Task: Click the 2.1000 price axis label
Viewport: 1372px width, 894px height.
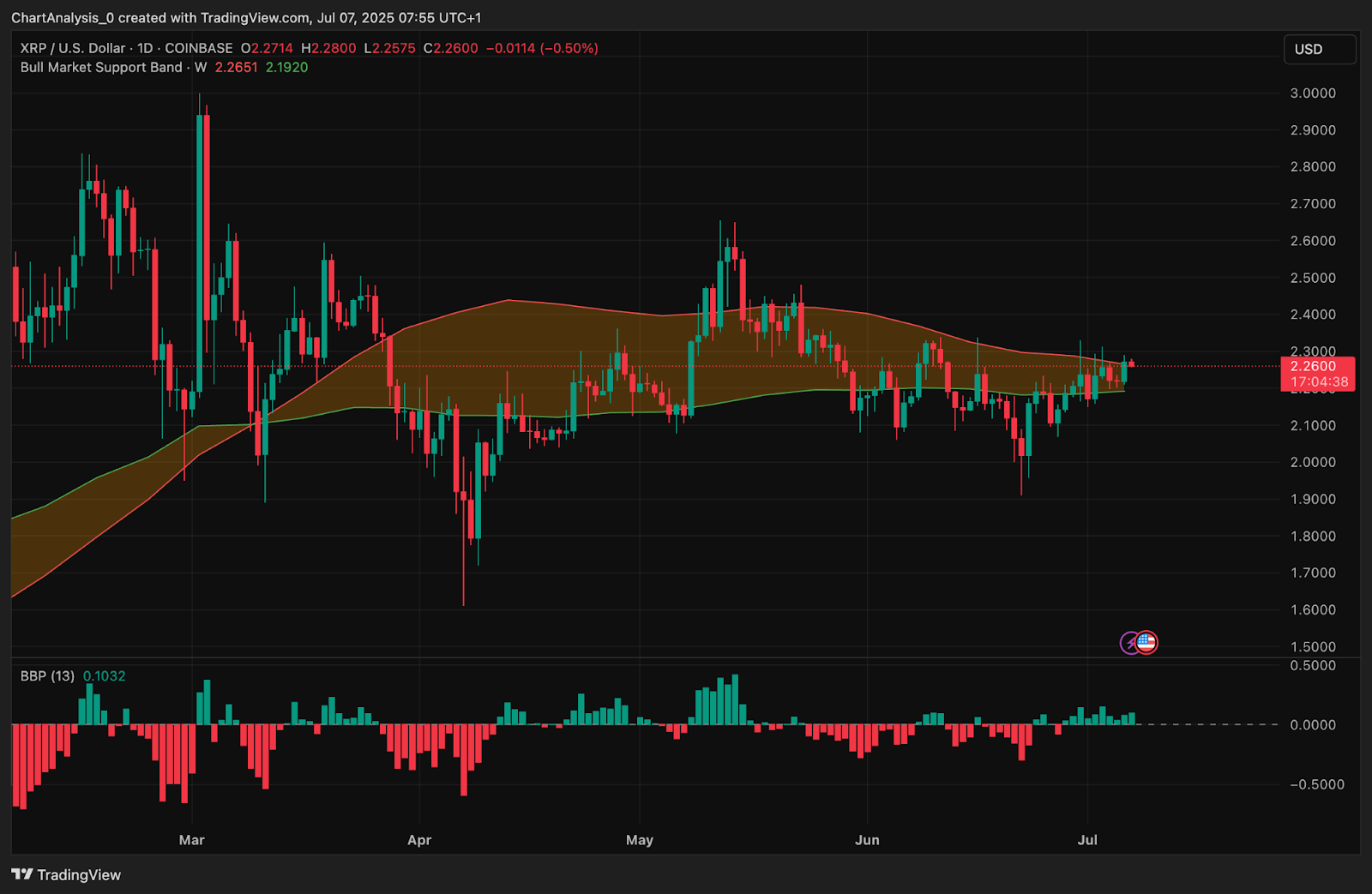Action: tap(1313, 425)
